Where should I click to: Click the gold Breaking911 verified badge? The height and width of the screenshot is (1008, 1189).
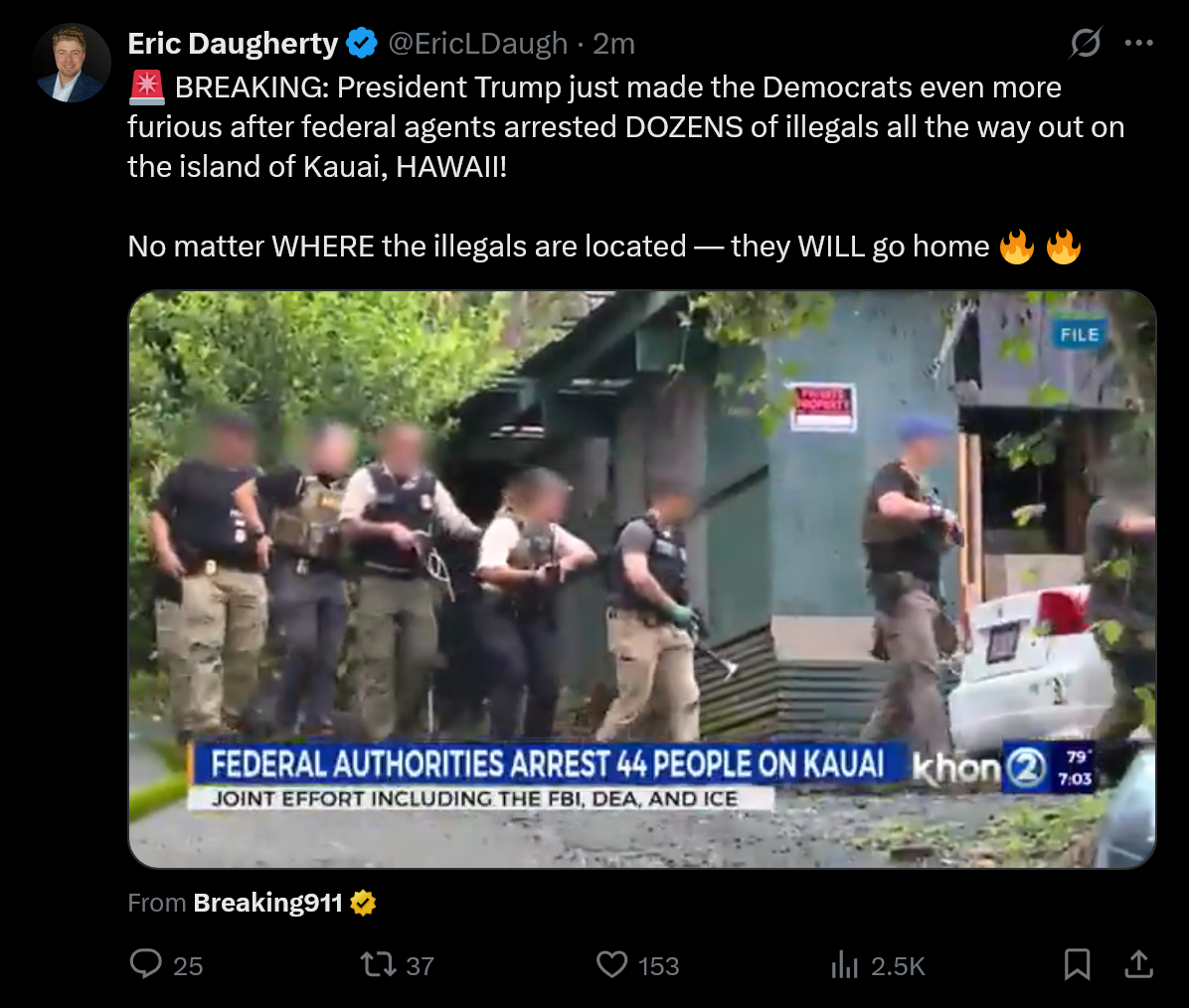(363, 903)
